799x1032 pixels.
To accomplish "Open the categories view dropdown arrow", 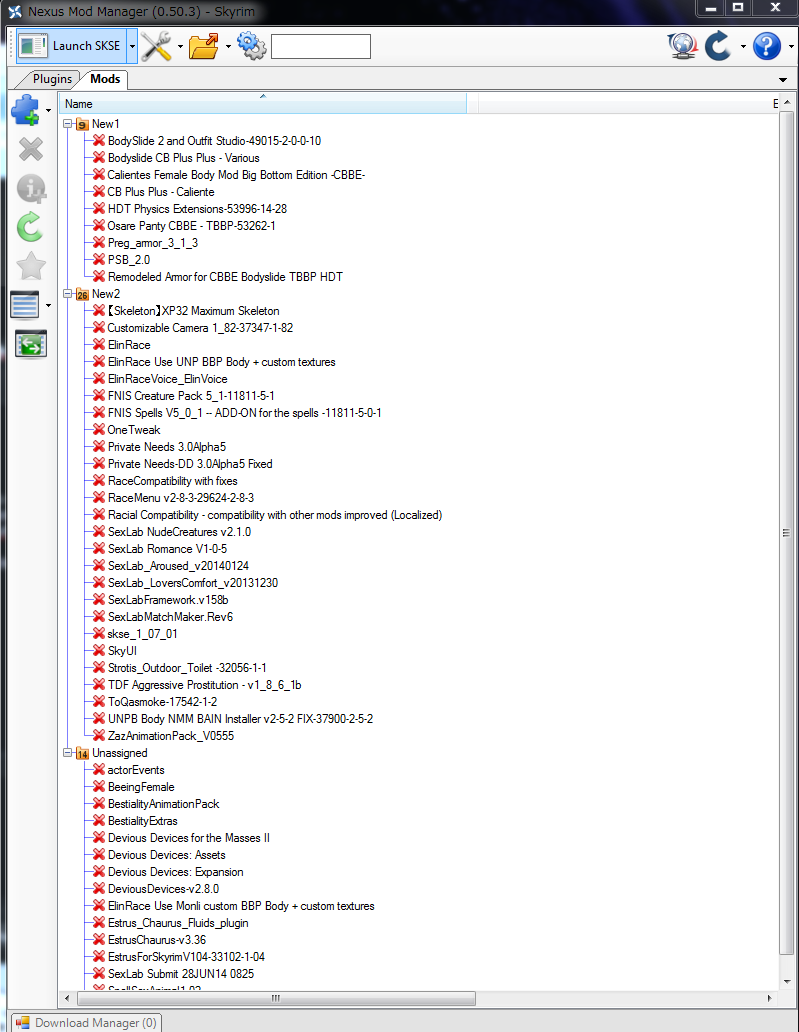I will [48, 305].
